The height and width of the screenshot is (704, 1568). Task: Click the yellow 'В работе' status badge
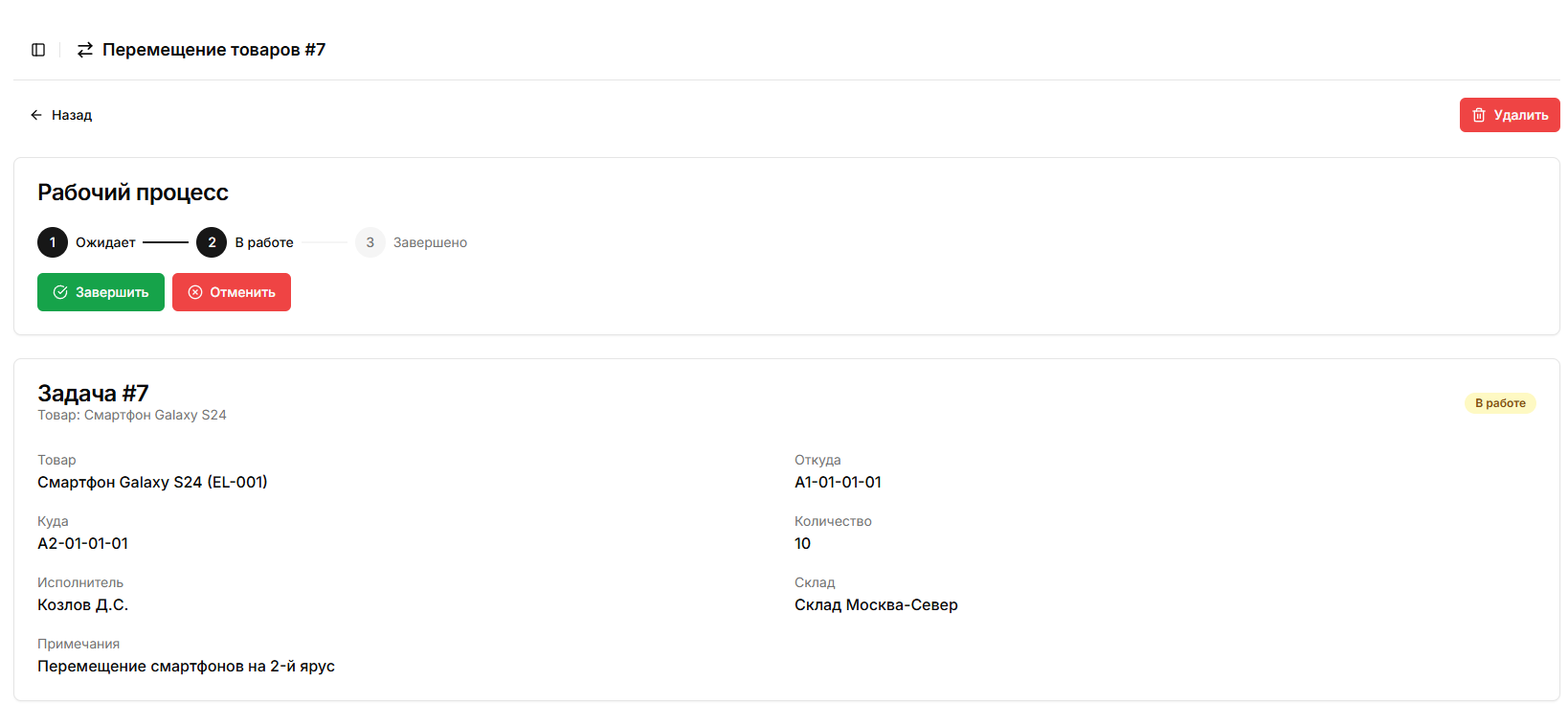(x=1499, y=403)
